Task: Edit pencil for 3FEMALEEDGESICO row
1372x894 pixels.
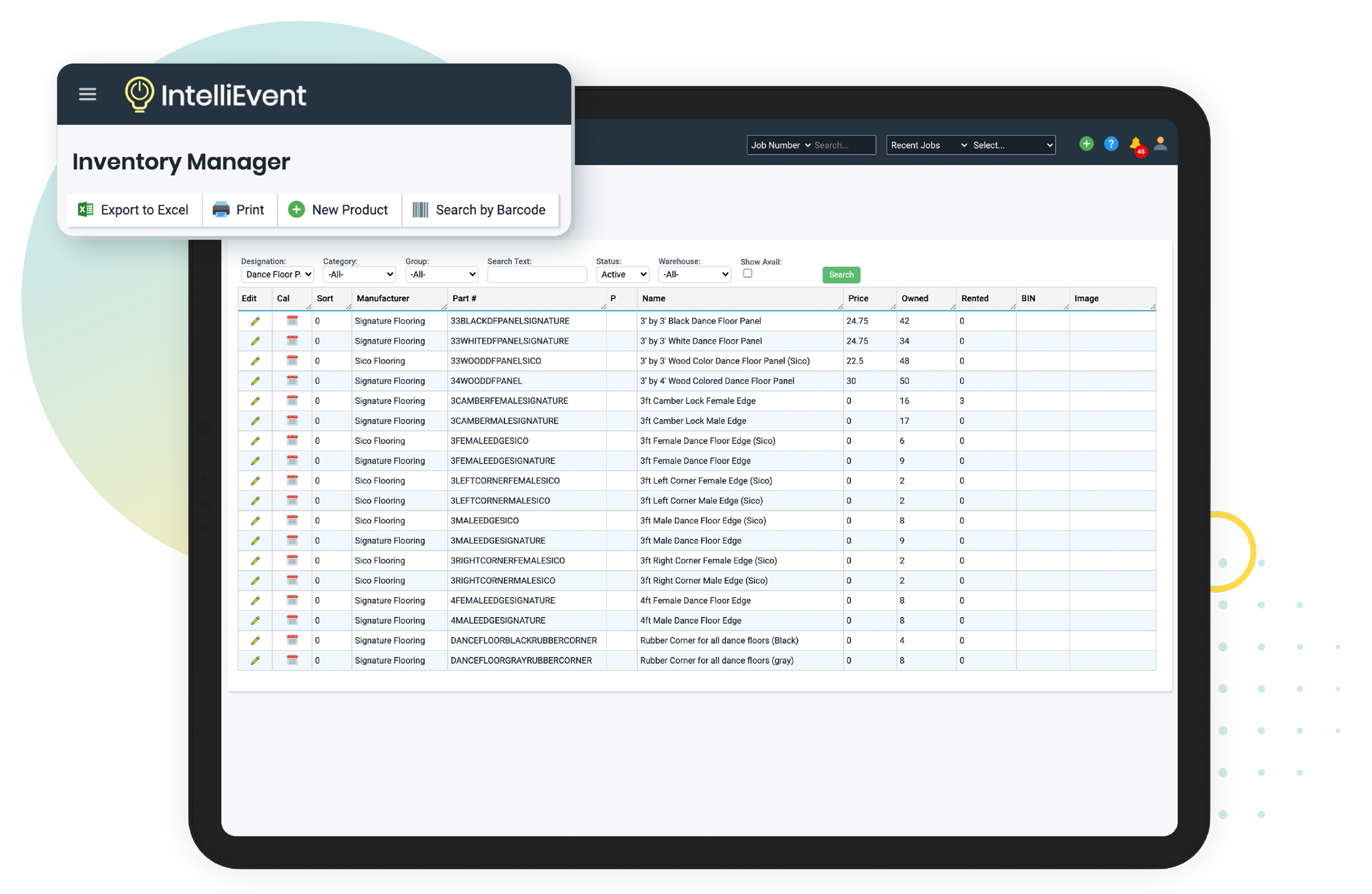Action: pos(255,440)
